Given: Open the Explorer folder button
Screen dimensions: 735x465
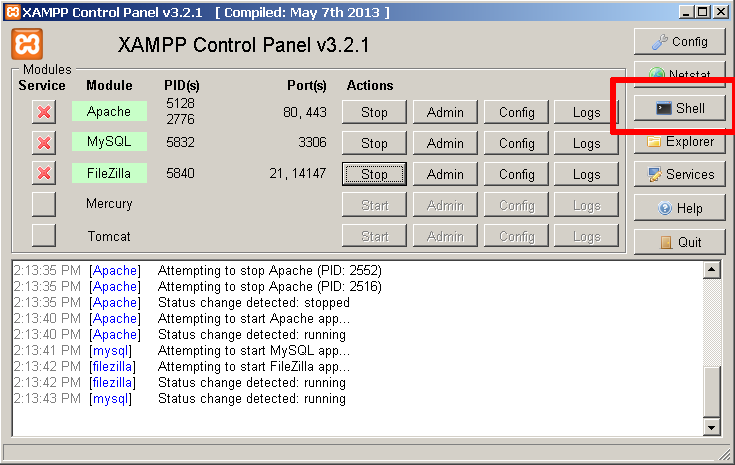Looking at the screenshot, I should (679, 142).
